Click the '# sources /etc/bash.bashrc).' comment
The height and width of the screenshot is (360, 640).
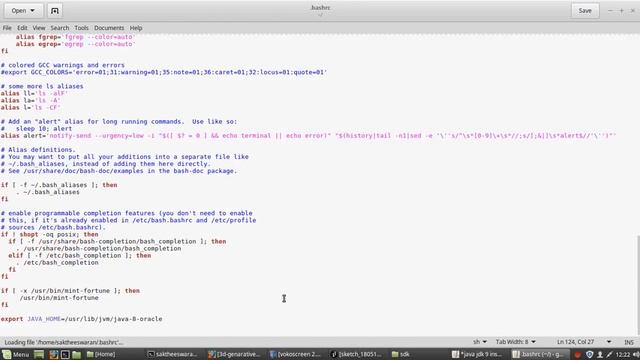point(53,227)
